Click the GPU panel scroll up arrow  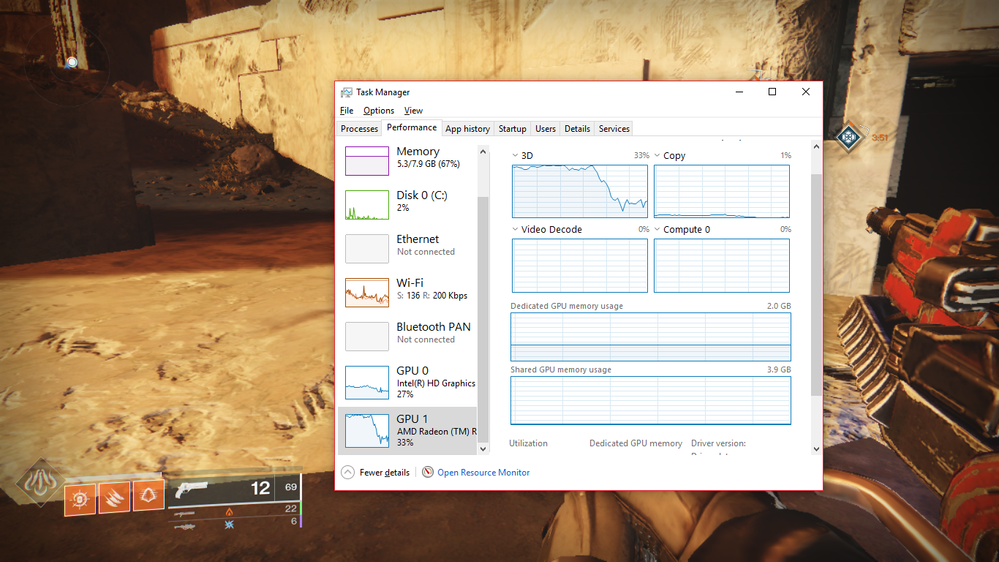(x=816, y=147)
